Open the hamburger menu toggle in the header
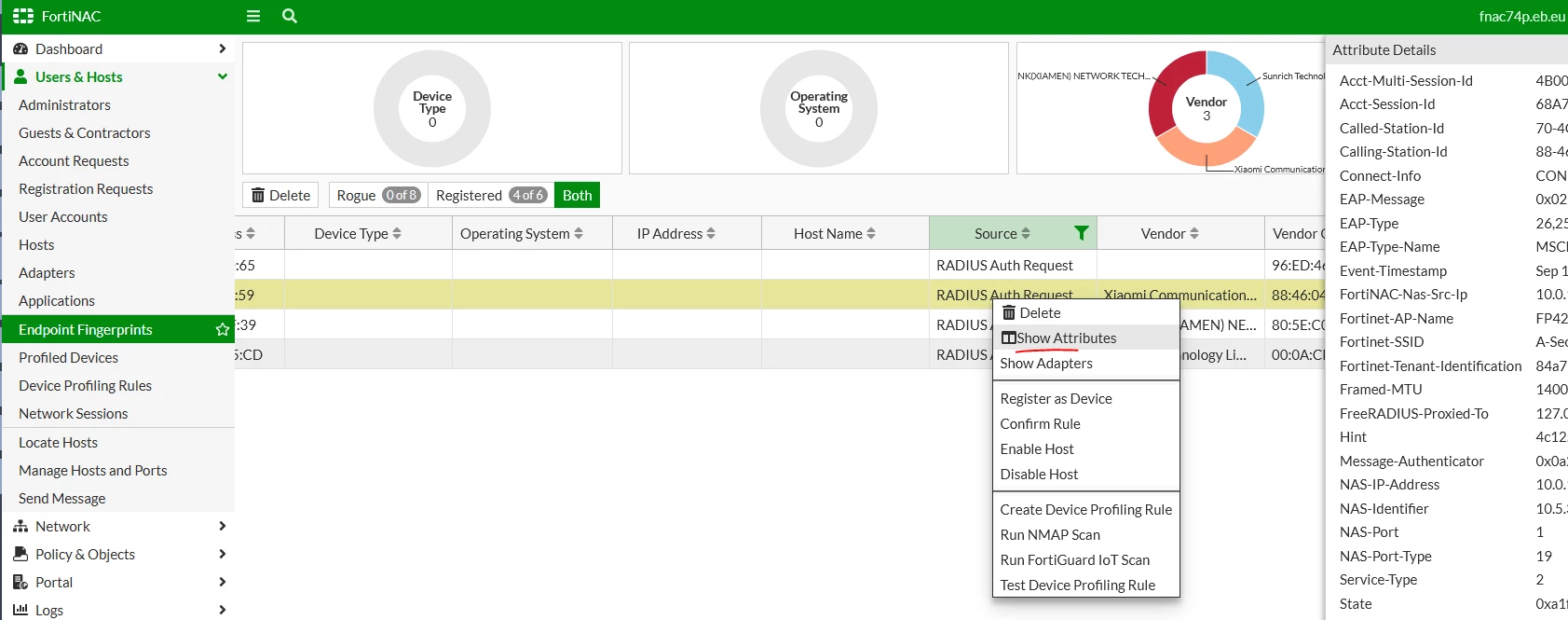 [x=252, y=16]
